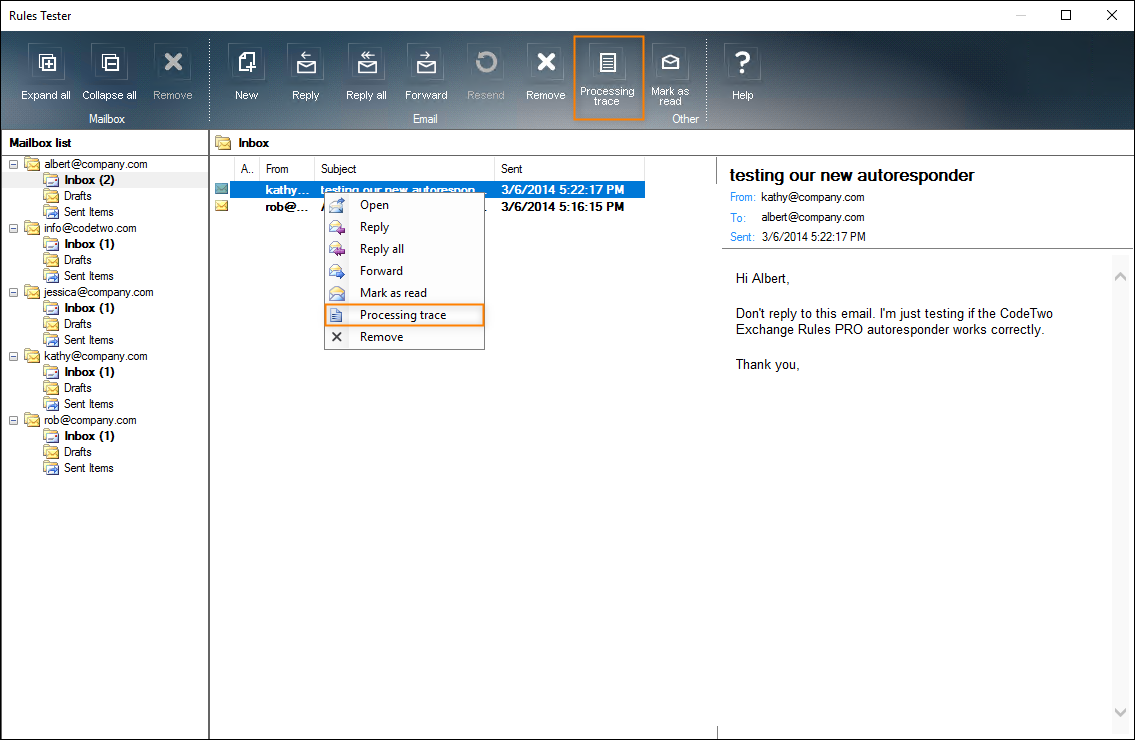Open albert's Drafts folder
The height and width of the screenshot is (740, 1135).
point(77,196)
